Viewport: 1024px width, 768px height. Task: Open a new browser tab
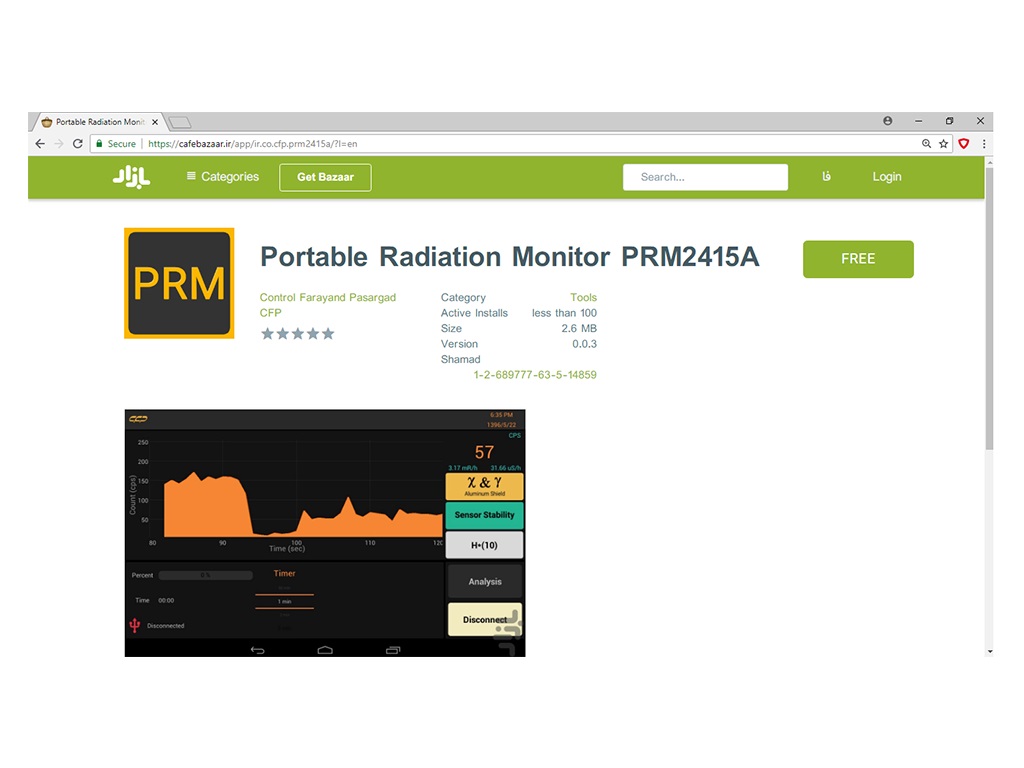(x=179, y=122)
